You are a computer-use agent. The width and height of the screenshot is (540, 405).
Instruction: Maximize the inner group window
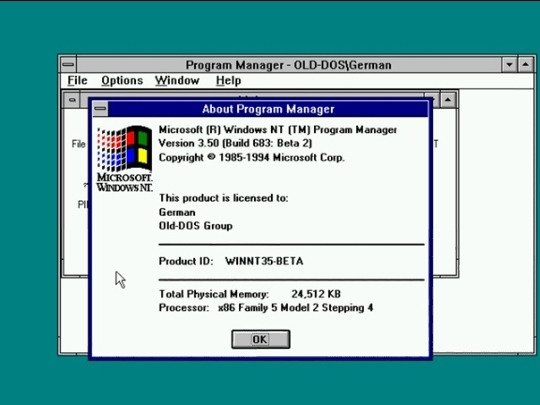[448, 100]
